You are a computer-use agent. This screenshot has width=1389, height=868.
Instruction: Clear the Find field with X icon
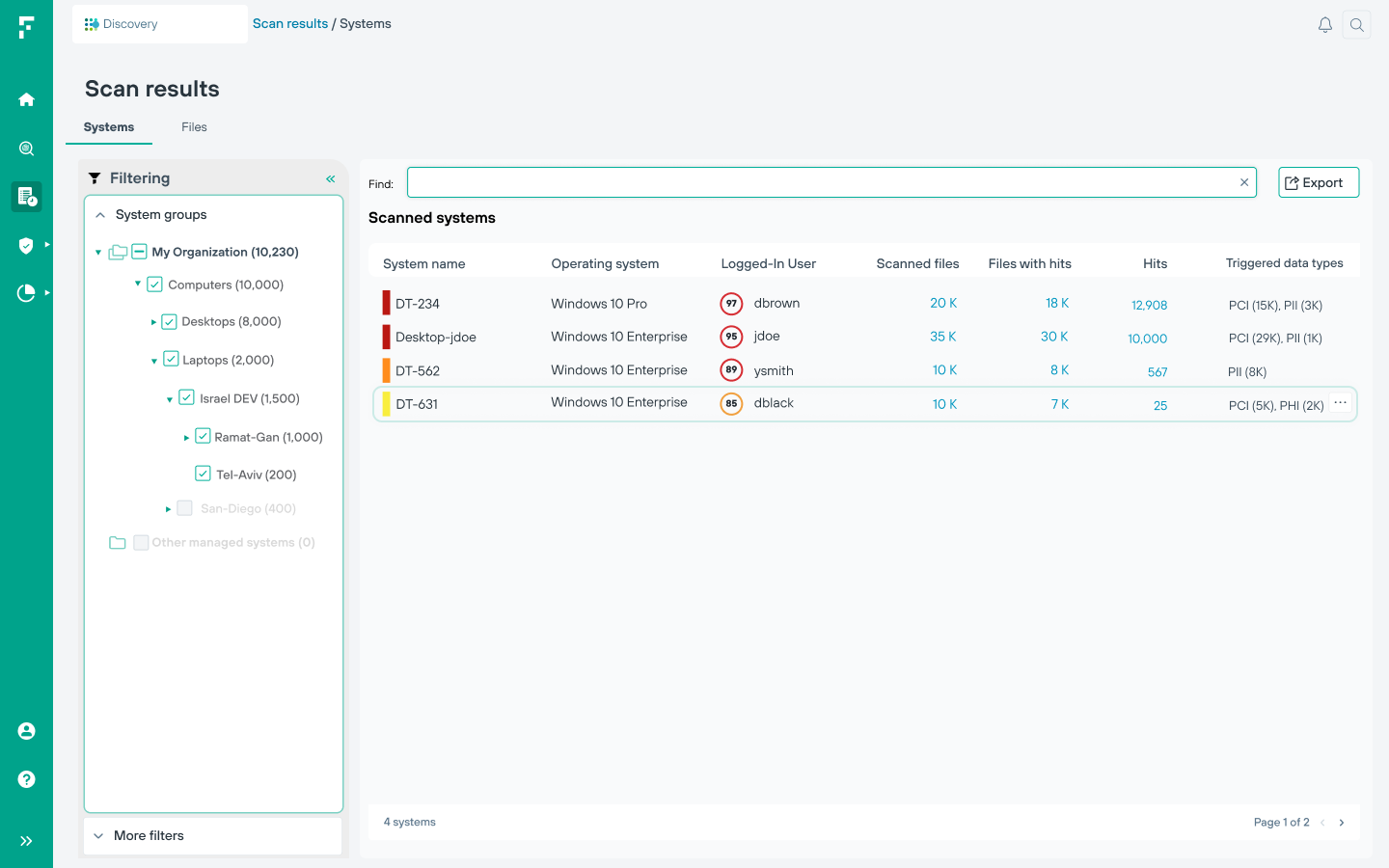click(x=1244, y=182)
